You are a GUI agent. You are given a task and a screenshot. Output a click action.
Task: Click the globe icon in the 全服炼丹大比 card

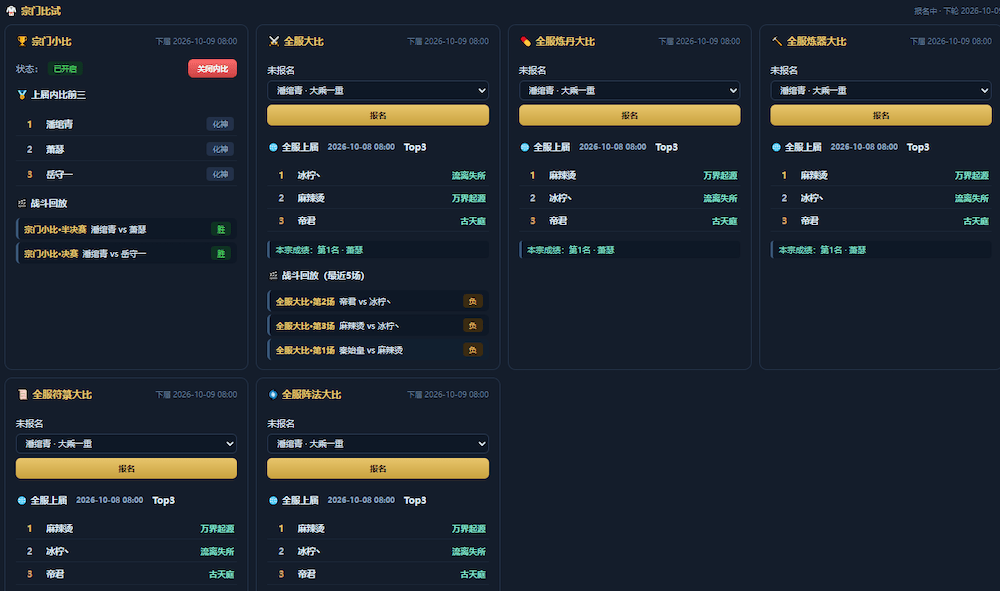(x=524, y=147)
